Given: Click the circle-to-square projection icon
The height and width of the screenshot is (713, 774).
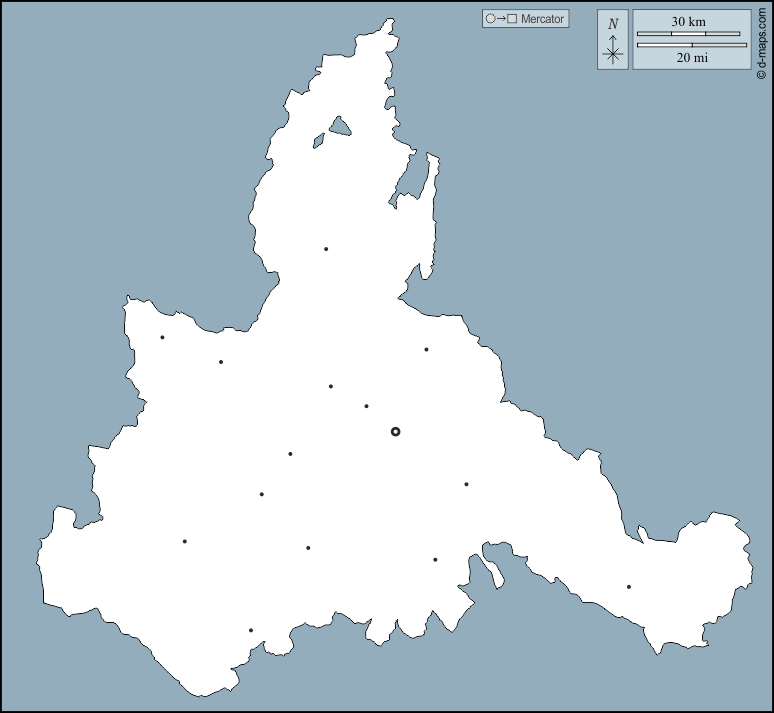Looking at the screenshot, I should click(500, 19).
